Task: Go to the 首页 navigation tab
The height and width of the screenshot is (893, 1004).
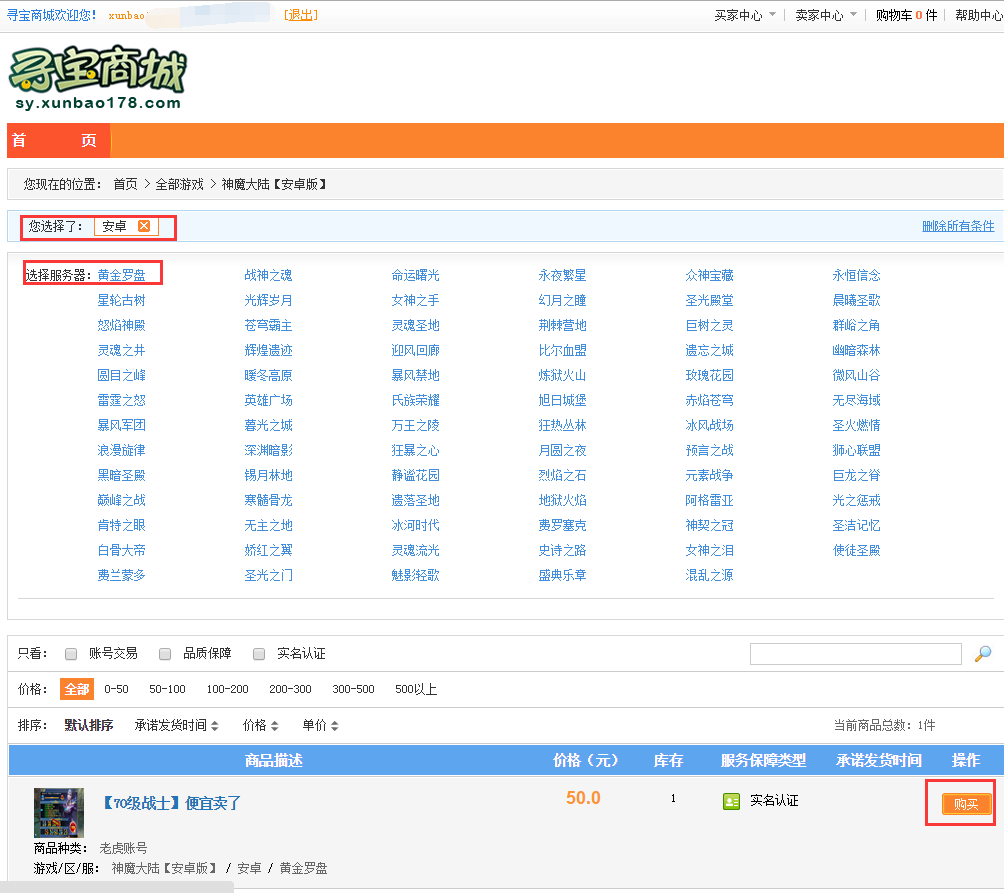Action: [x=57, y=141]
